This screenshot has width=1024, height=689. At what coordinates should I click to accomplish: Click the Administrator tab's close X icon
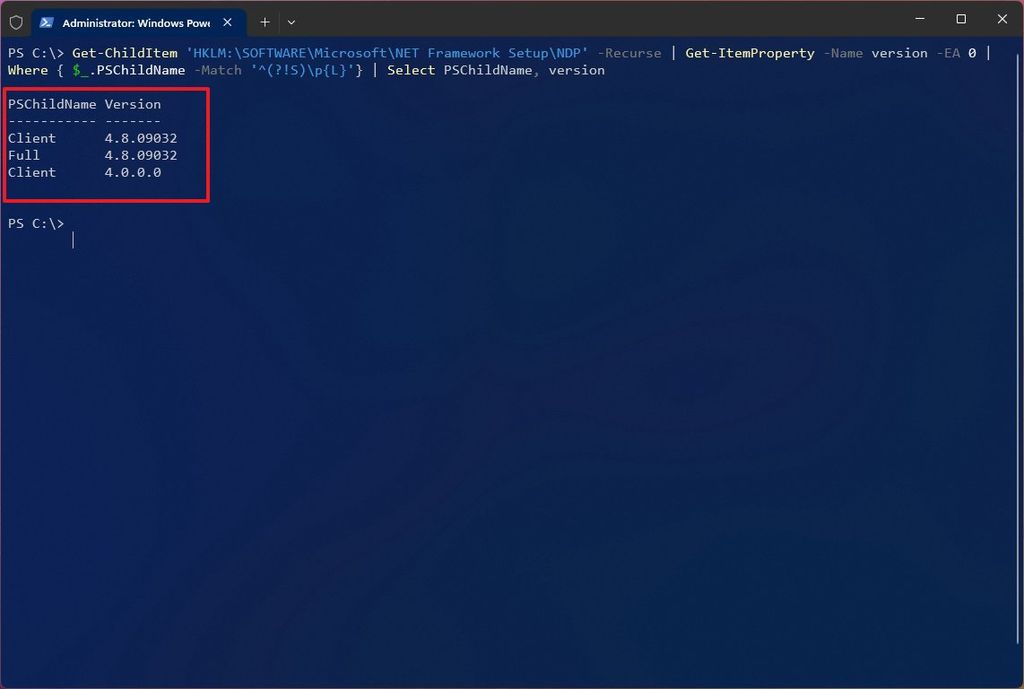[x=226, y=21]
